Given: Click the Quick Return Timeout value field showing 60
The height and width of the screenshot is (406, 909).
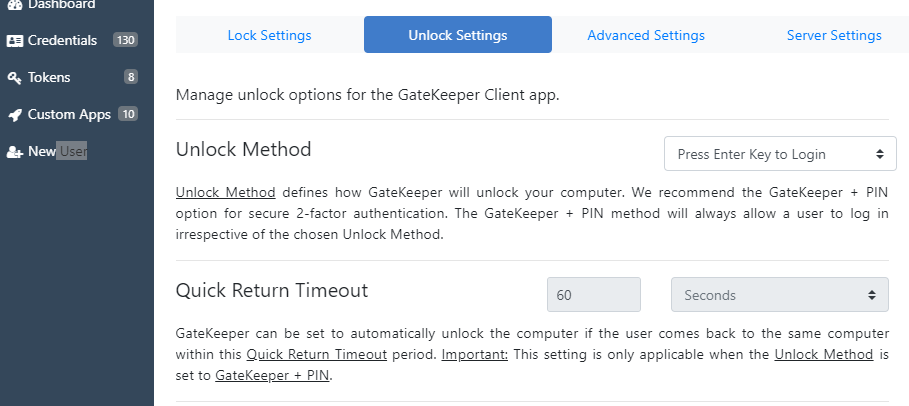Looking at the screenshot, I should point(593,295).
